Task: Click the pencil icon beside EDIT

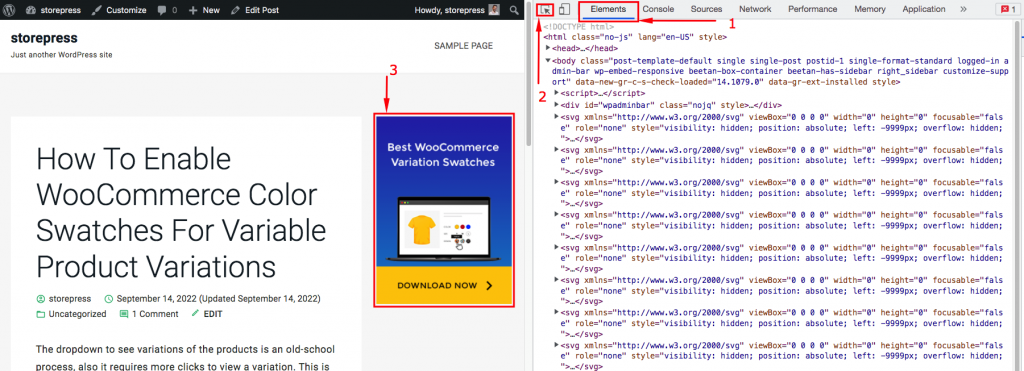Action: coord(195,314)
